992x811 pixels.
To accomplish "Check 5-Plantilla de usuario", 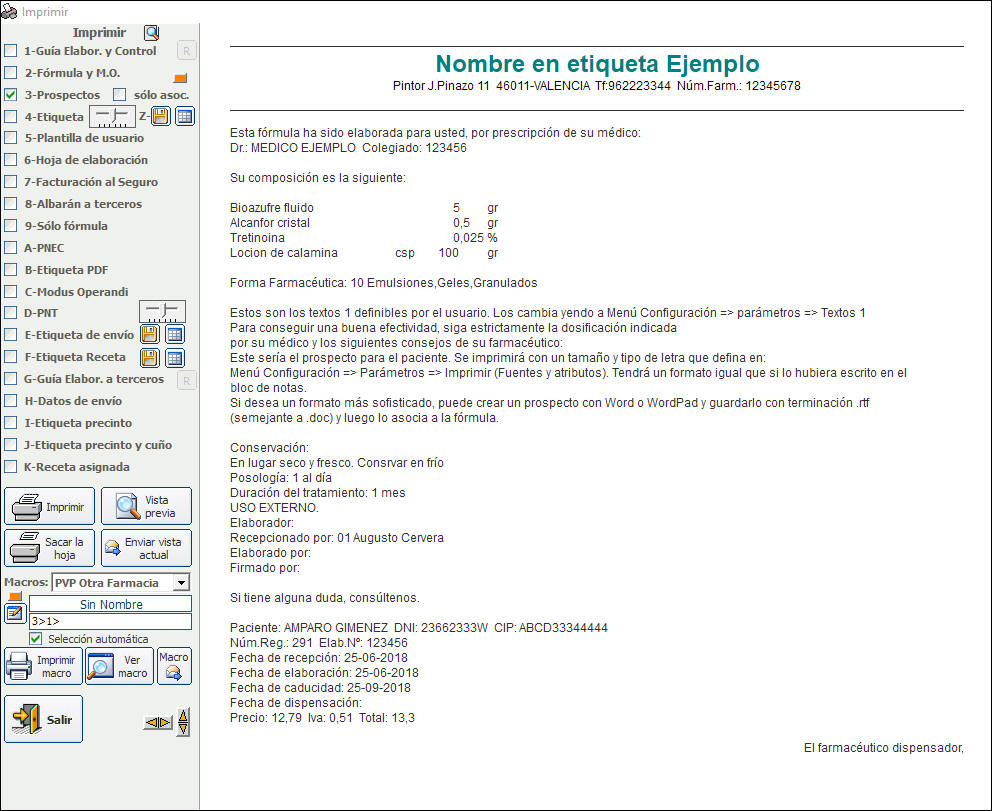I will [11, 138].
